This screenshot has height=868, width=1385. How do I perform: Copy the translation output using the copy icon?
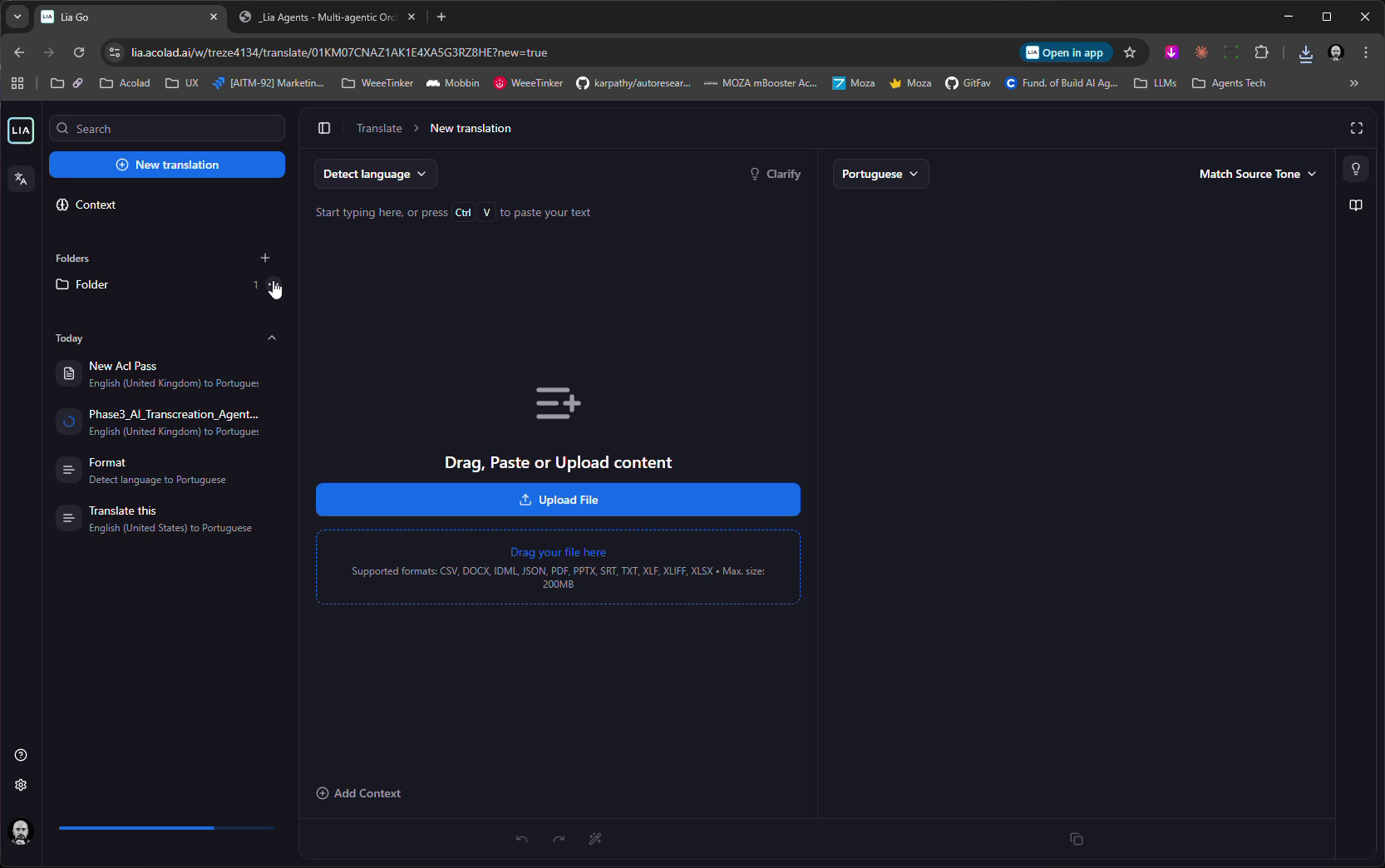[x=1076, y=839]
